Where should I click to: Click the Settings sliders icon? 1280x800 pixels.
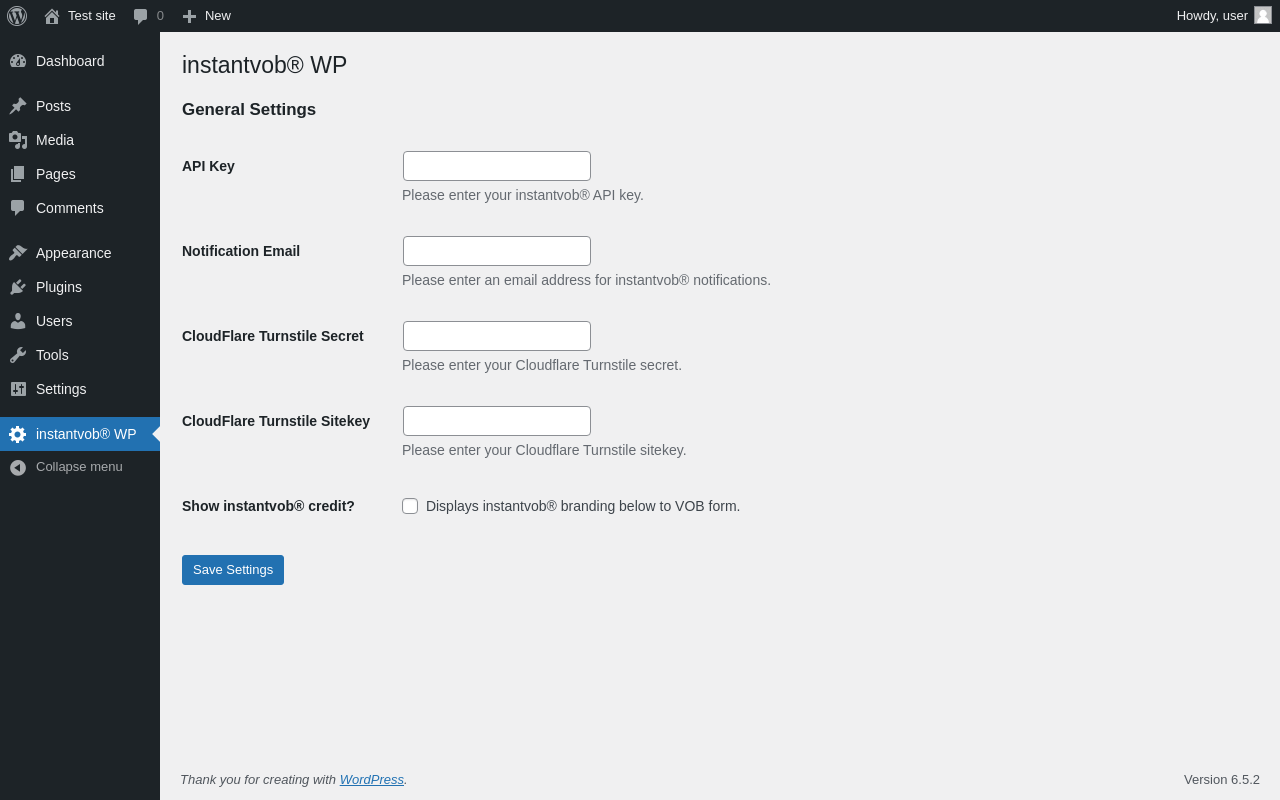pyautogui.click(x=18, y=389)
